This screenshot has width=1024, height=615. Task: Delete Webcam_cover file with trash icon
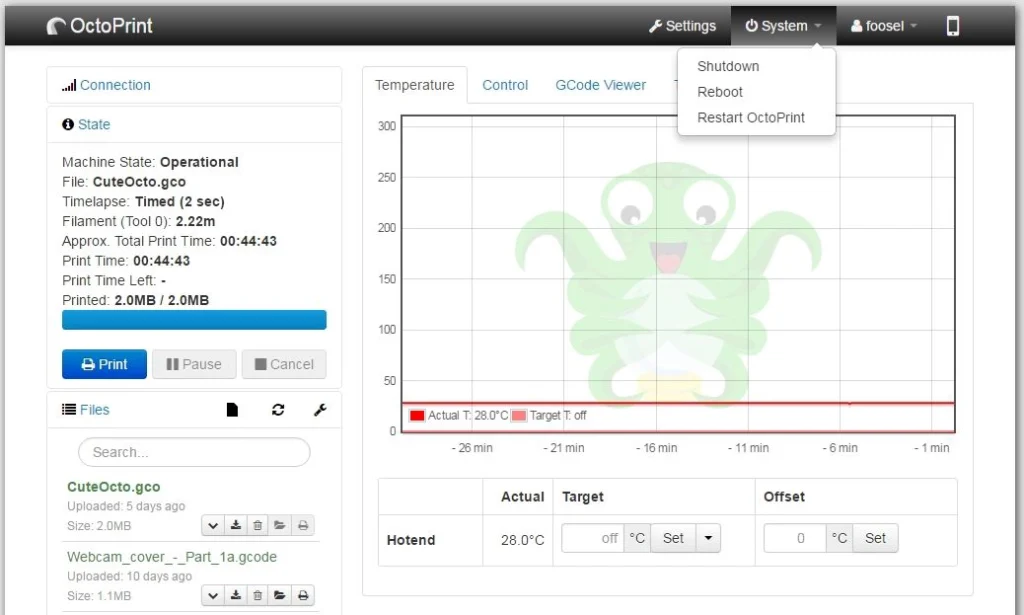[257, 595]
